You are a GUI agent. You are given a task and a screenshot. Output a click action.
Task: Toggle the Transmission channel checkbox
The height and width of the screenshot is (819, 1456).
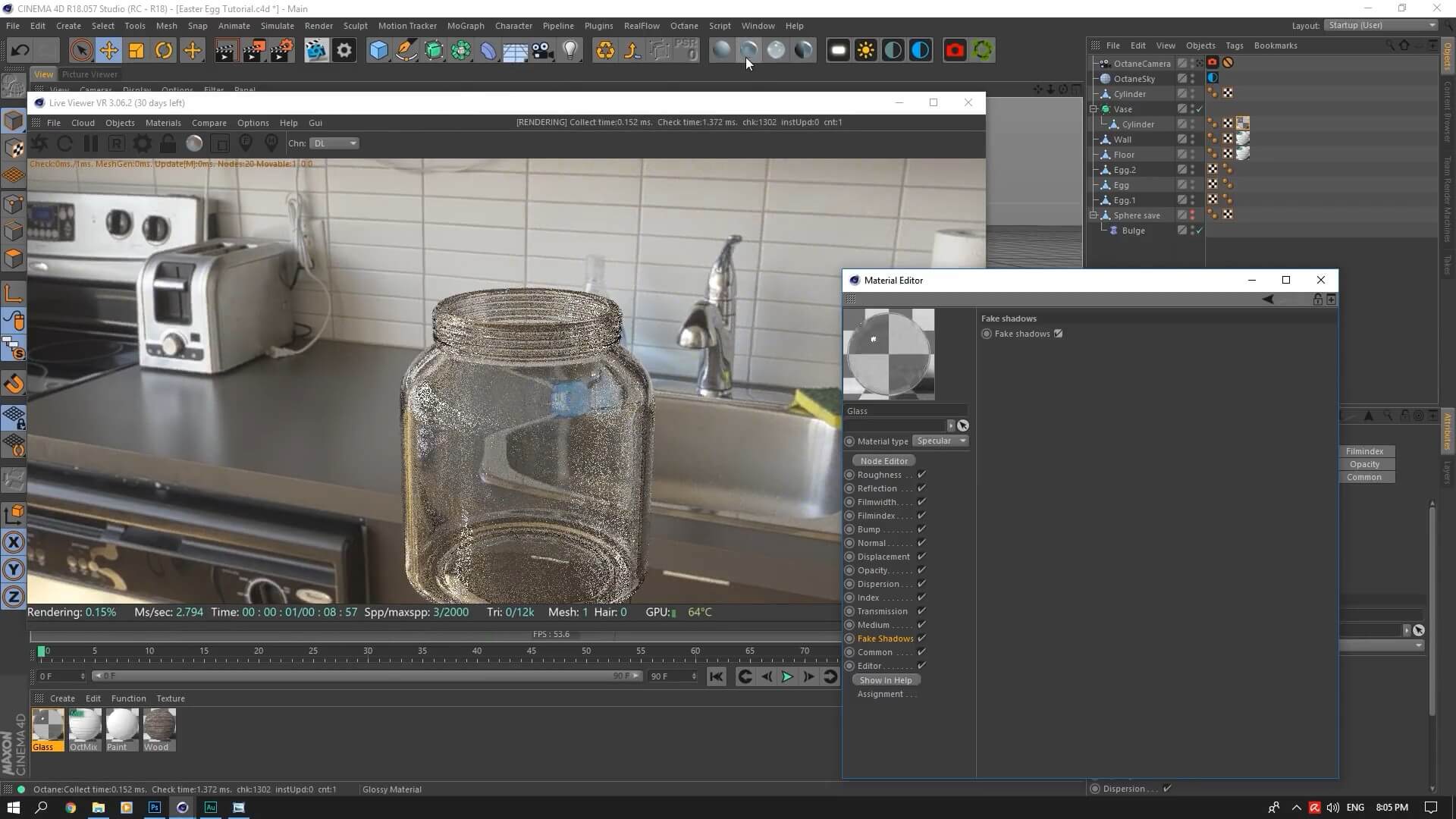click(x=921, y=611)
